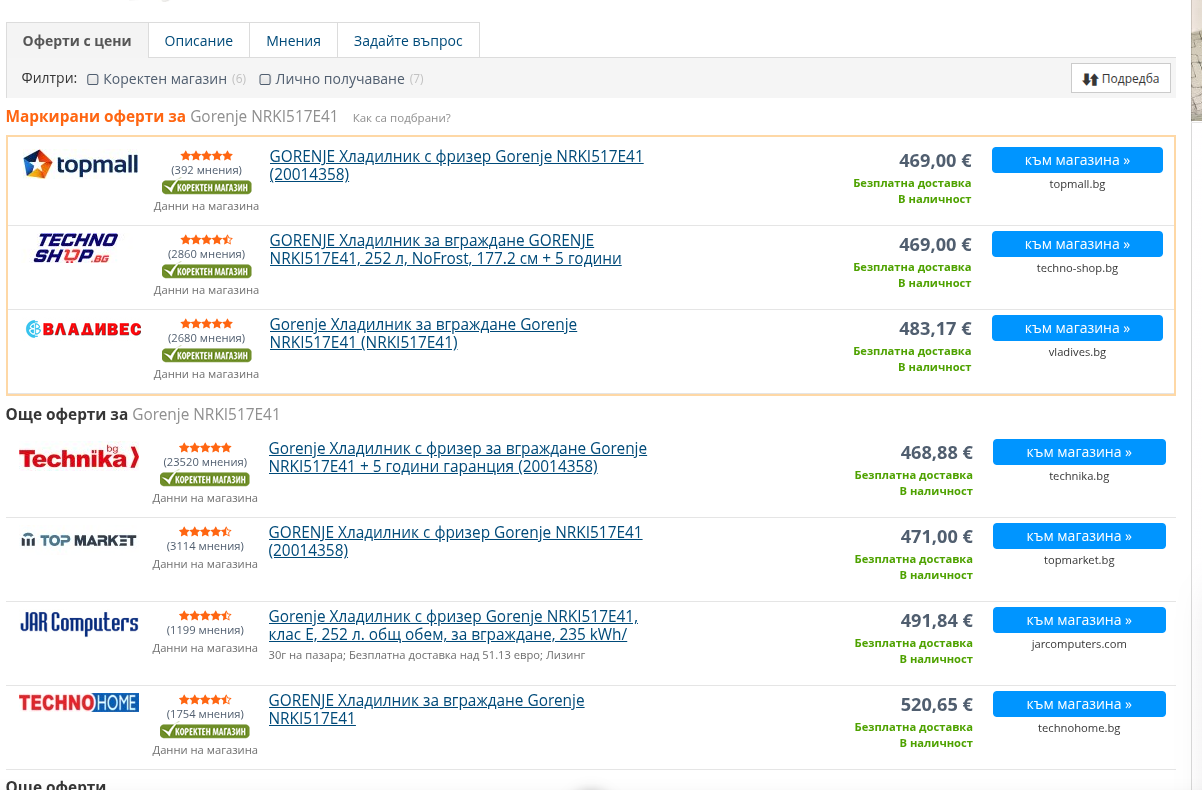Screen dimensions: 1202x790
Task: Go to topmarket.bg via към магазина button
Action: pyautogui.click(x=1079, y=536)
